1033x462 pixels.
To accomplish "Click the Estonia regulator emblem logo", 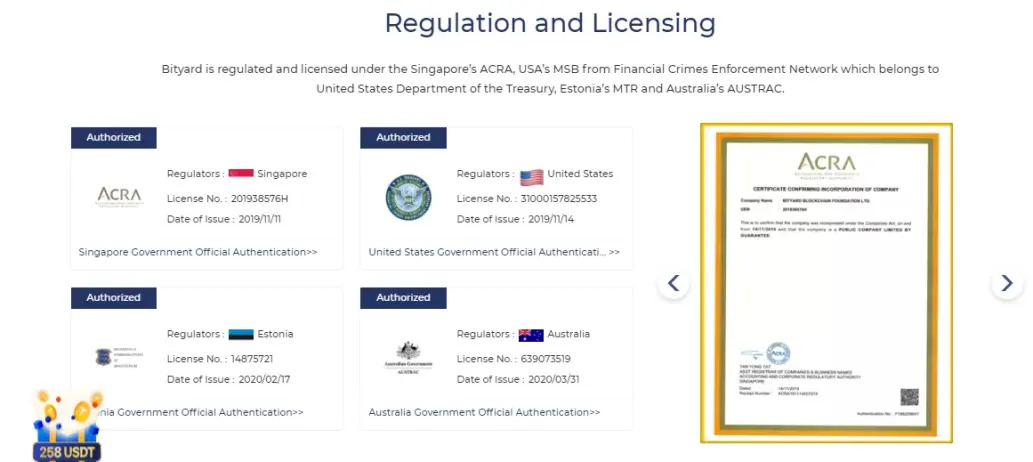I will click(x=119, y=357).
